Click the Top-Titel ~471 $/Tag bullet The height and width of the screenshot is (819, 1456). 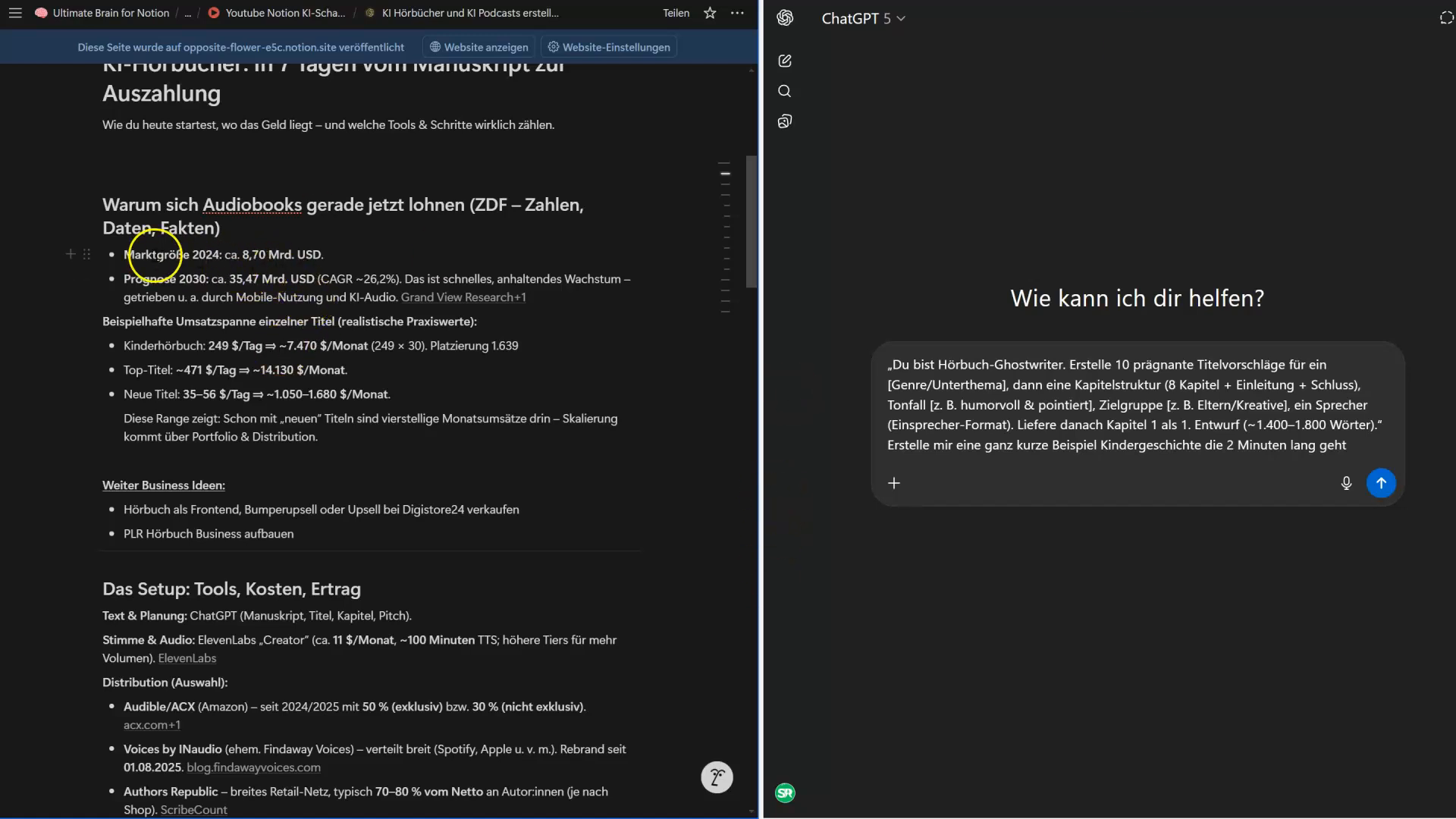(235, 370)
